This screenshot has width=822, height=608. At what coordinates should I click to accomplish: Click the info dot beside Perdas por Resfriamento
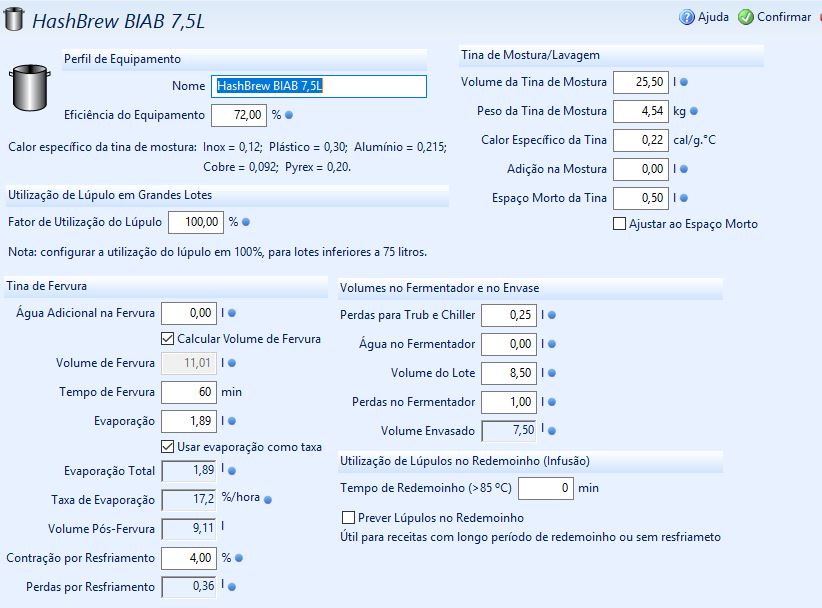(x=232, y=587)
